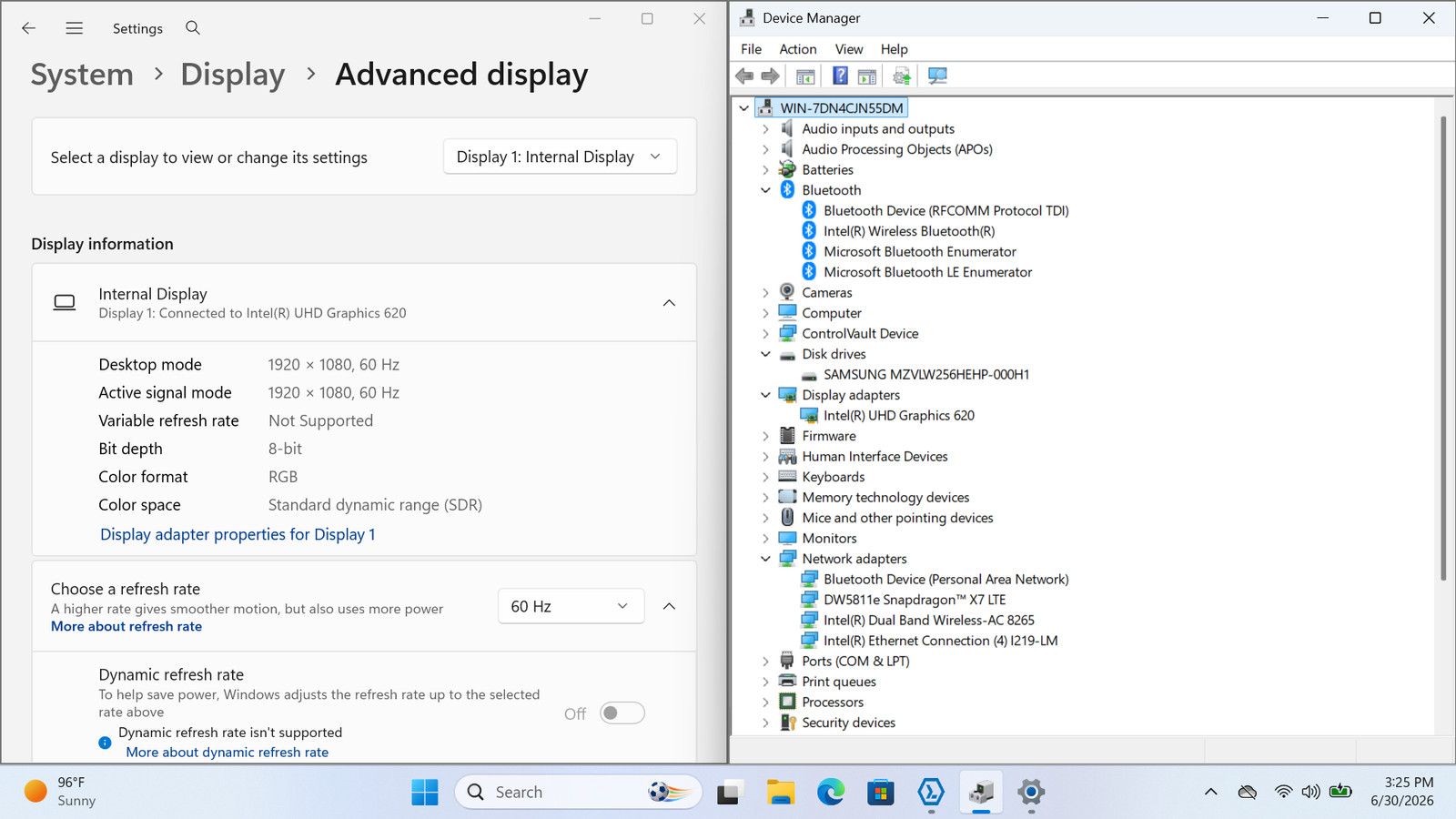Select SAMSUNG MZVLW256HEHP-000H1 disk drive

(926, 375)
